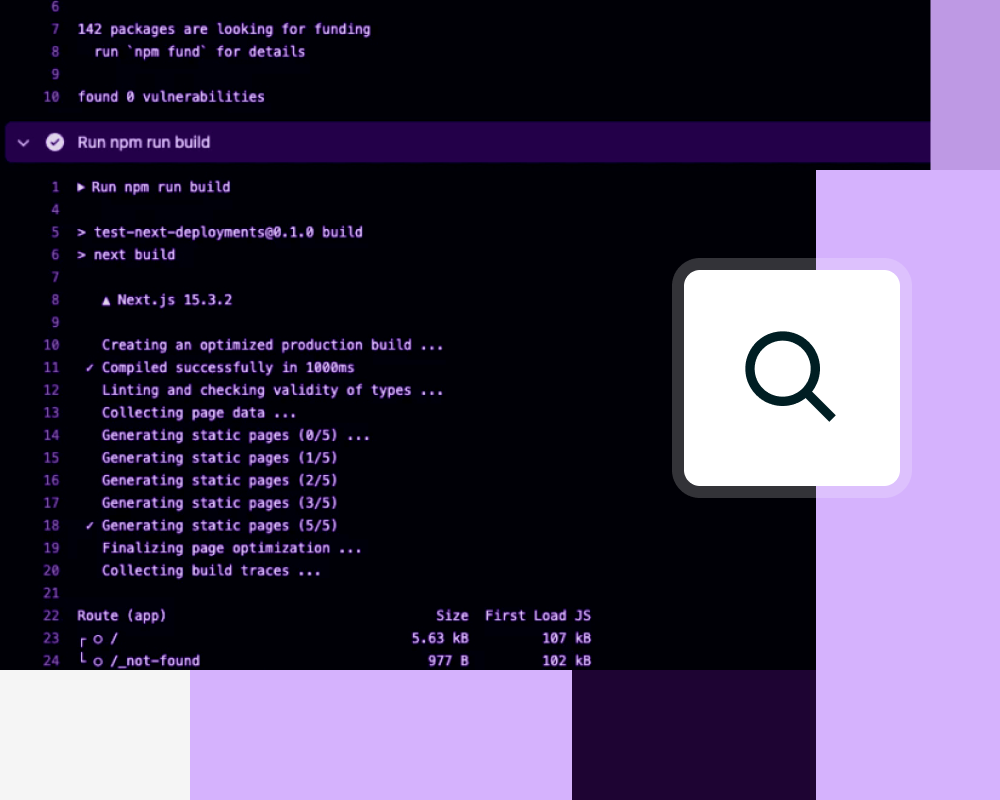Select 'Collecting build traces' log line
The image size is (1000, 800).
212,570
